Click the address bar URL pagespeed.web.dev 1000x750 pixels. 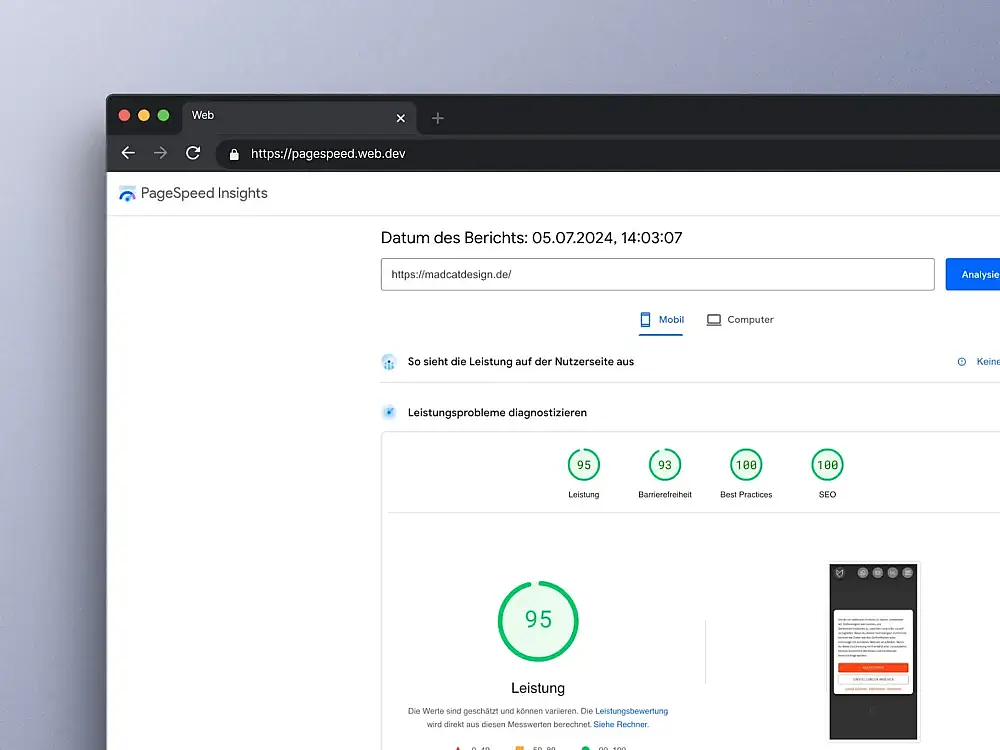(x=328, y=154)
